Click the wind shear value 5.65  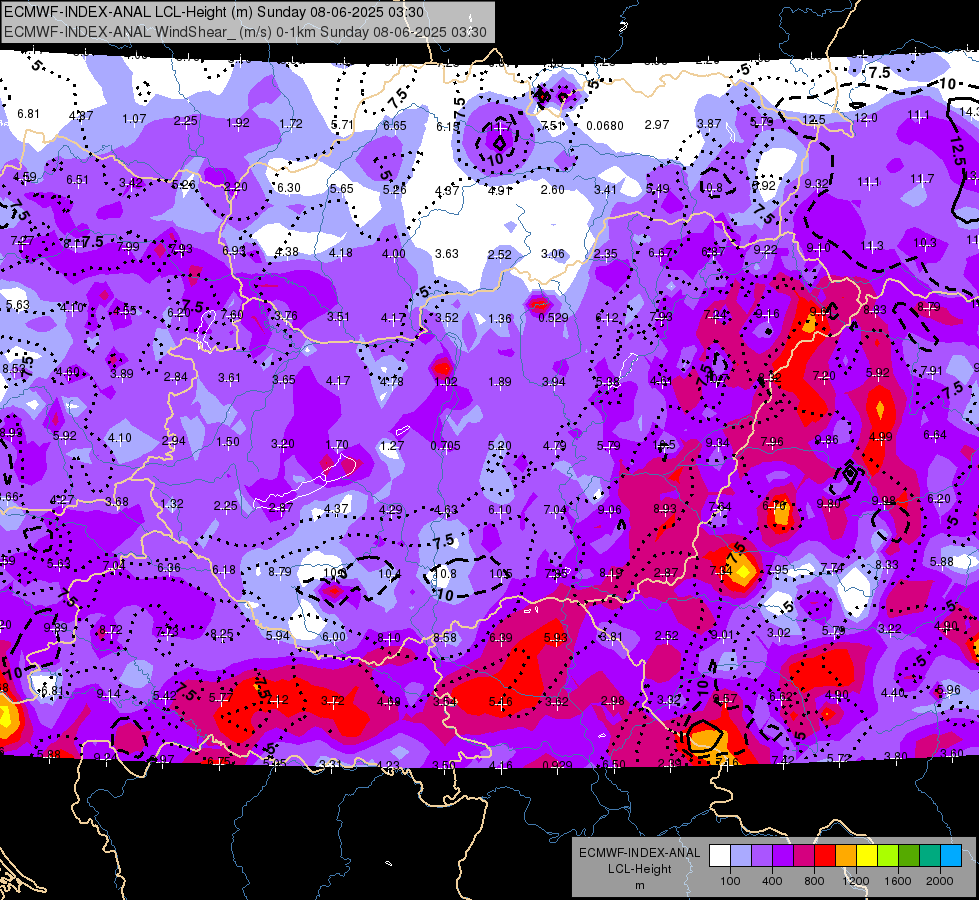click(342, 188)
